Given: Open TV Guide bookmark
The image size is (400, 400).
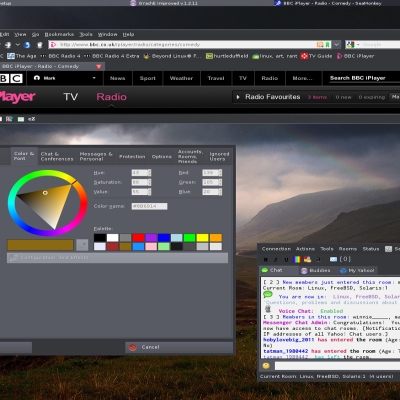Looking at the screenshot, I should 316,56.
